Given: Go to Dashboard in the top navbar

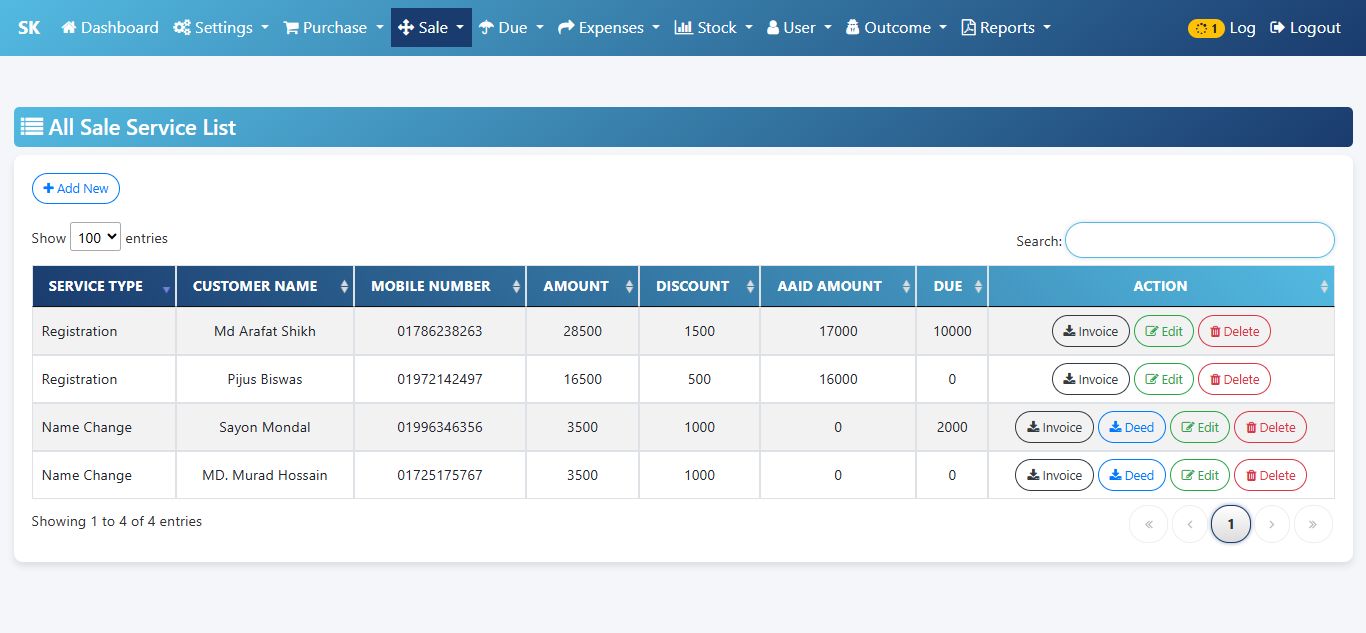Looking at the screenshot, I should 110,28.
